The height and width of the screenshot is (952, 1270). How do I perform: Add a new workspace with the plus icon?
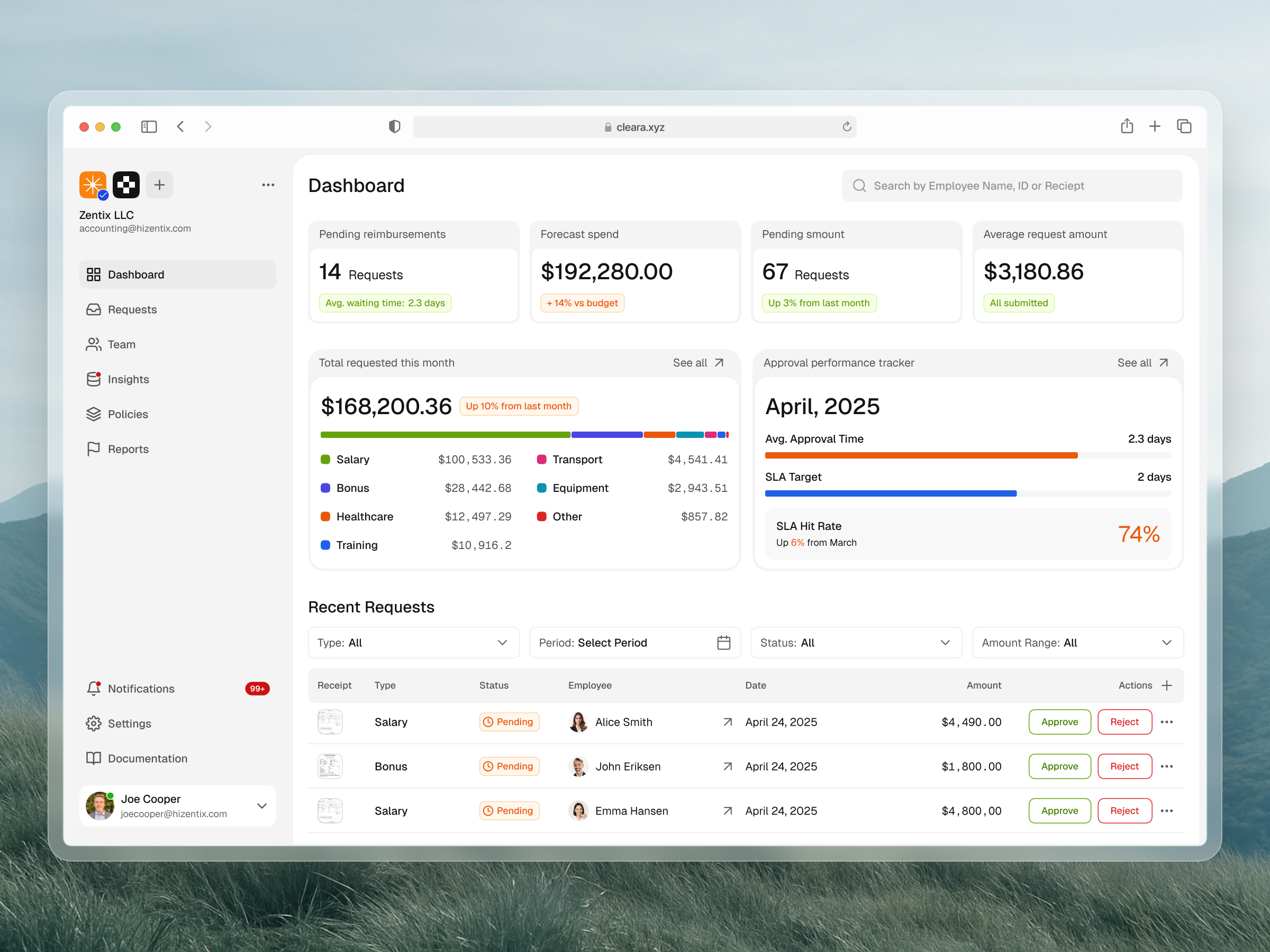click(x=159, y=185)
